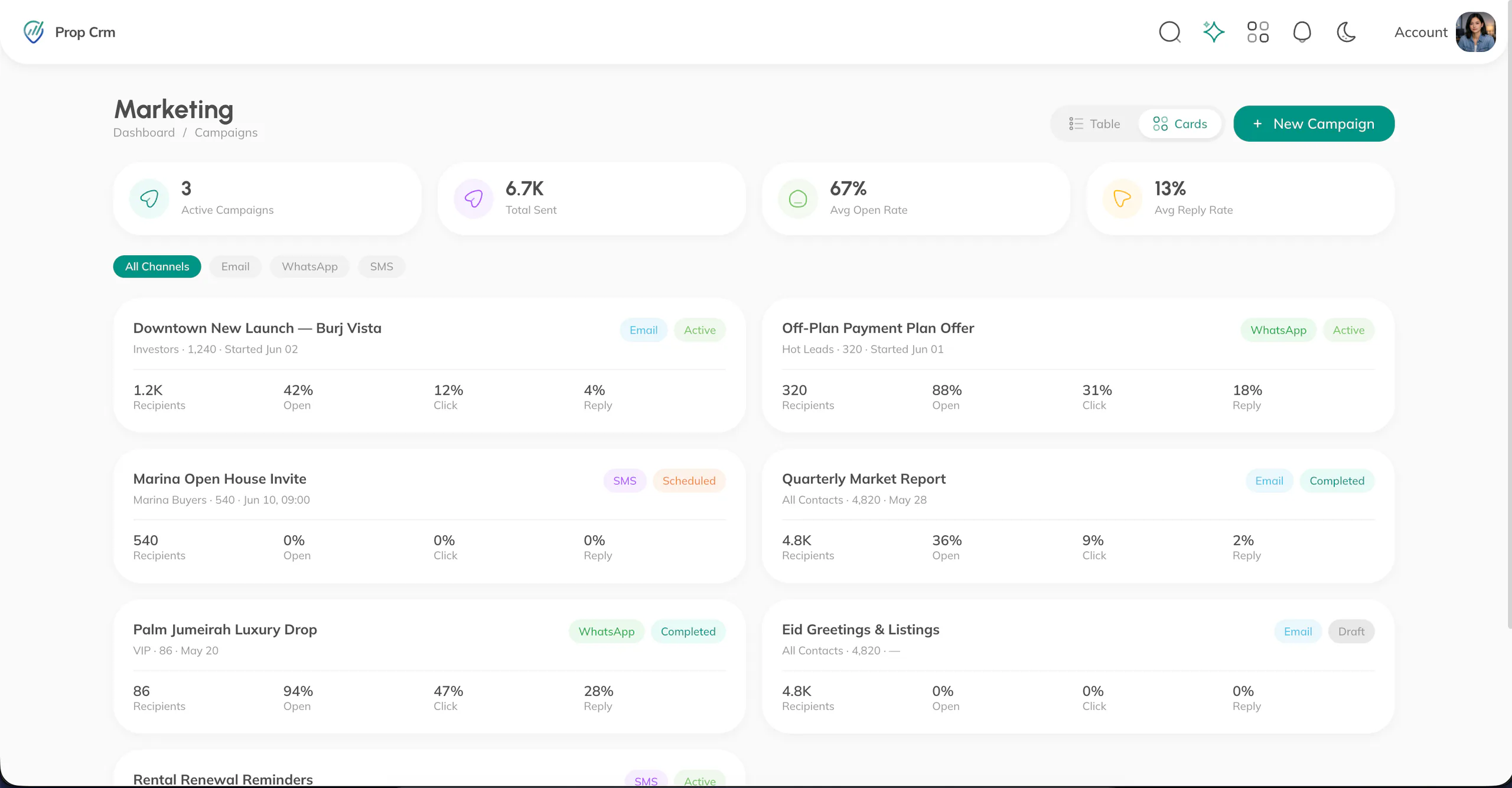This screenshot has height=788, width=1512.
Task: Click the 6.7K Total Sent value
Action: [524, 188]
